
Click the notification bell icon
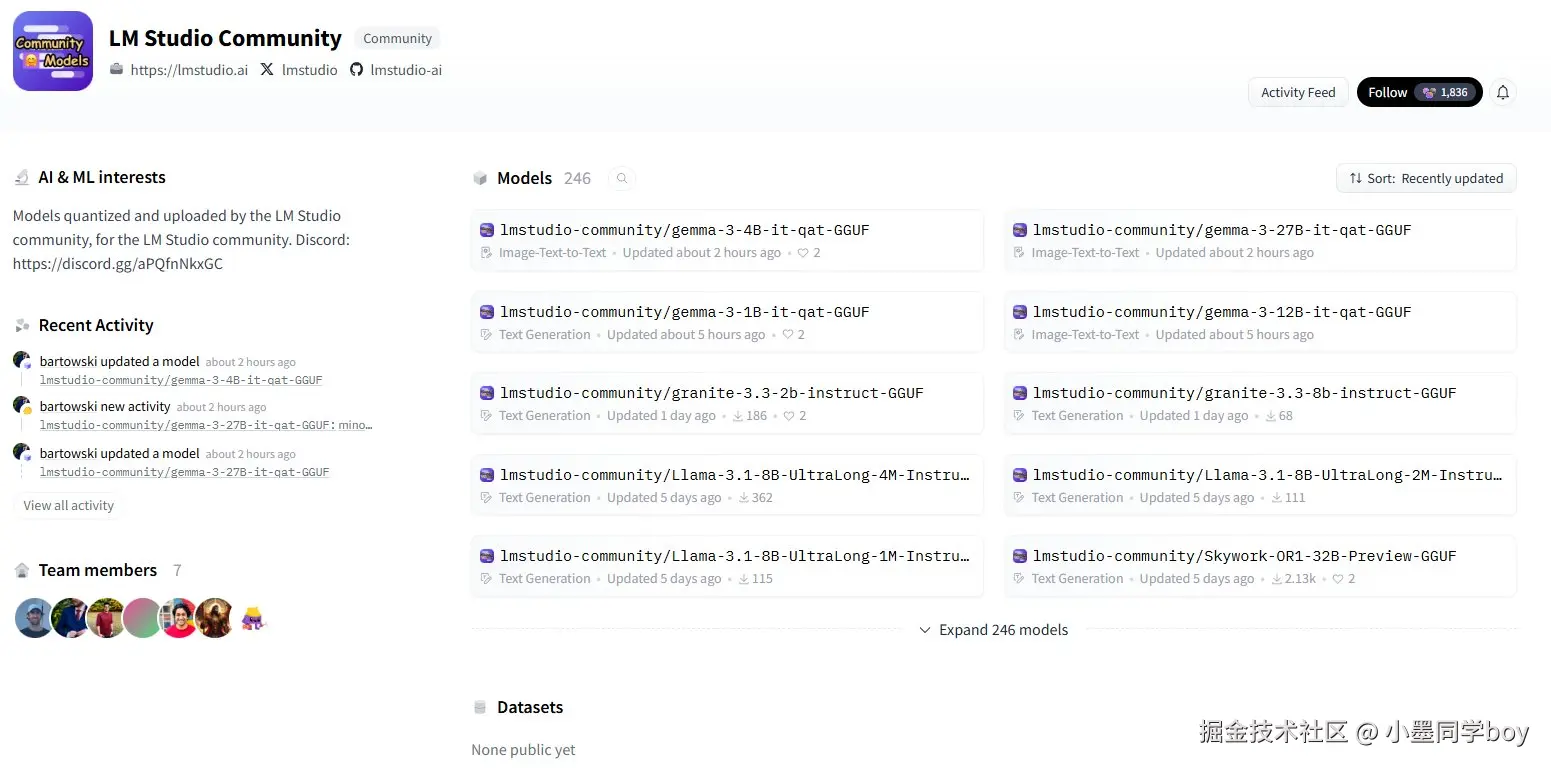pos(1502,92)
